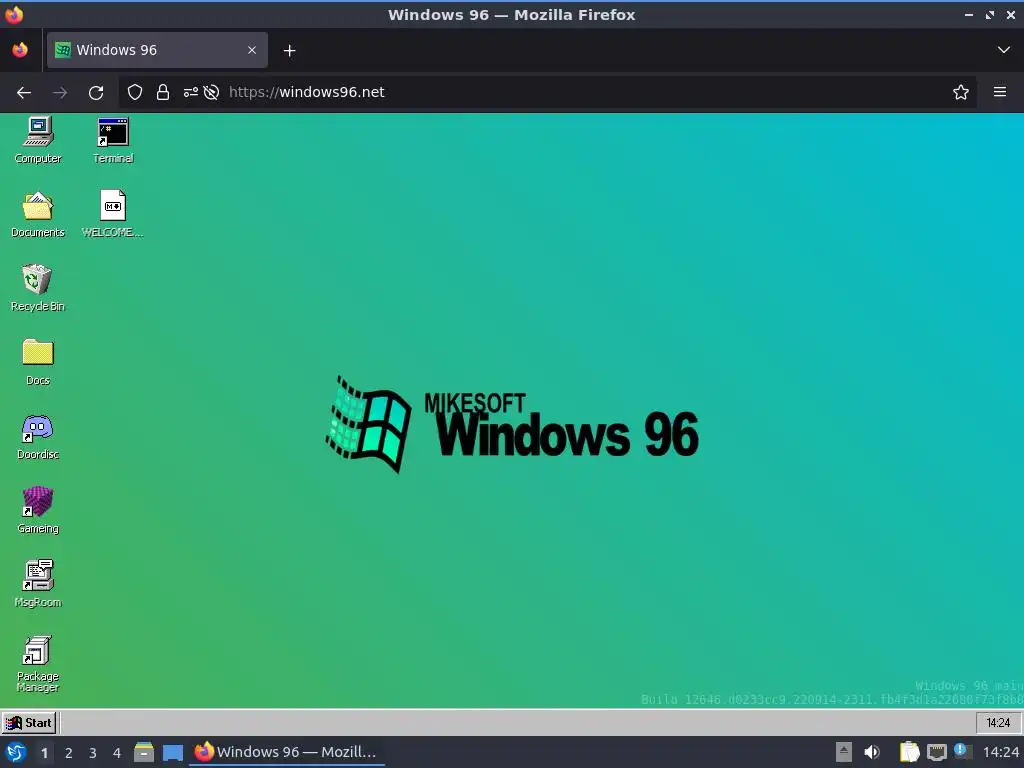Open the Gameing shortcut
This screenshot has width=1024, height=768.
click(x=38, y=510)
